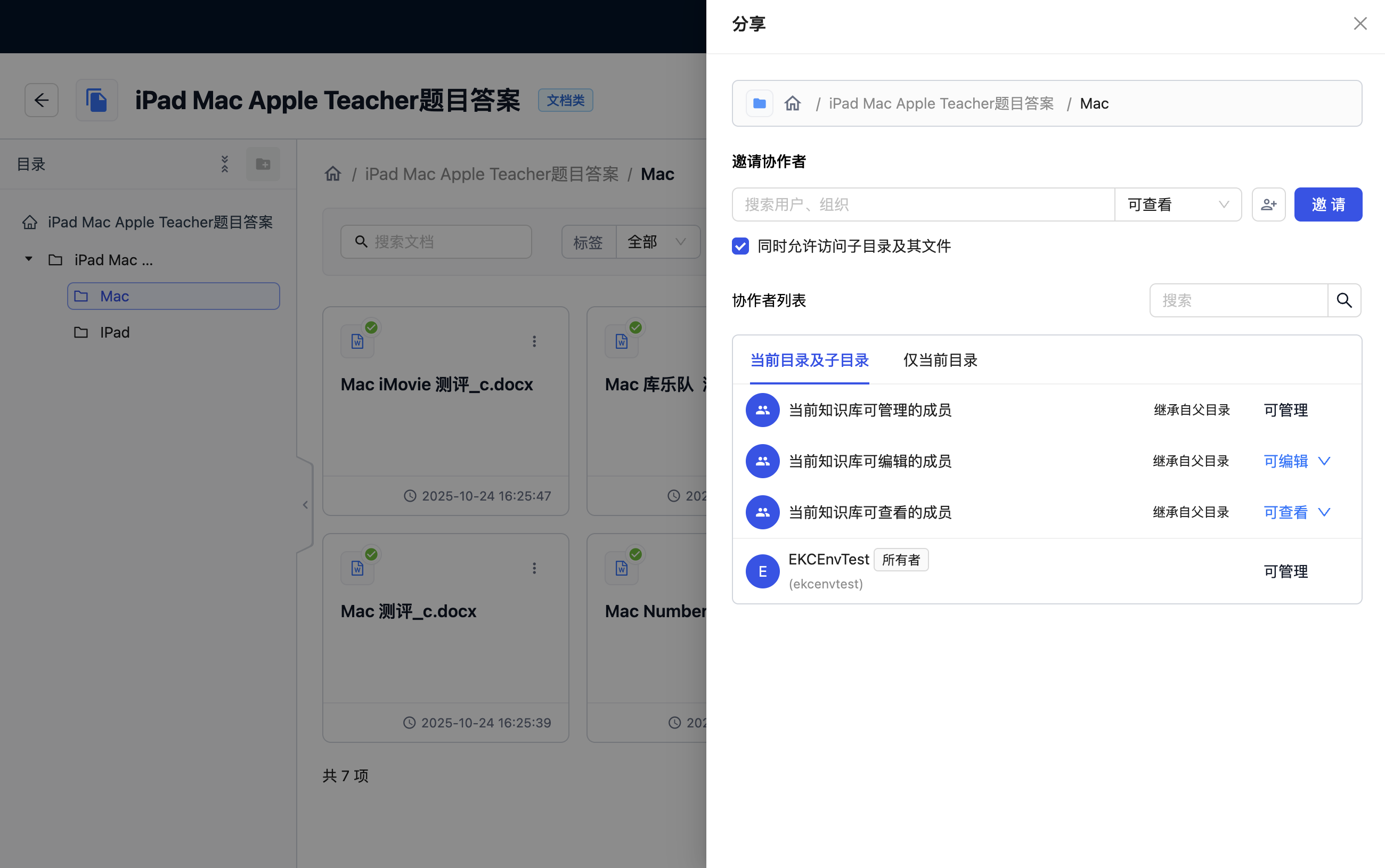Open the 可查看 permission dropdown beside invite
The image size is (1385, 868).
[x=1178, y=204]
